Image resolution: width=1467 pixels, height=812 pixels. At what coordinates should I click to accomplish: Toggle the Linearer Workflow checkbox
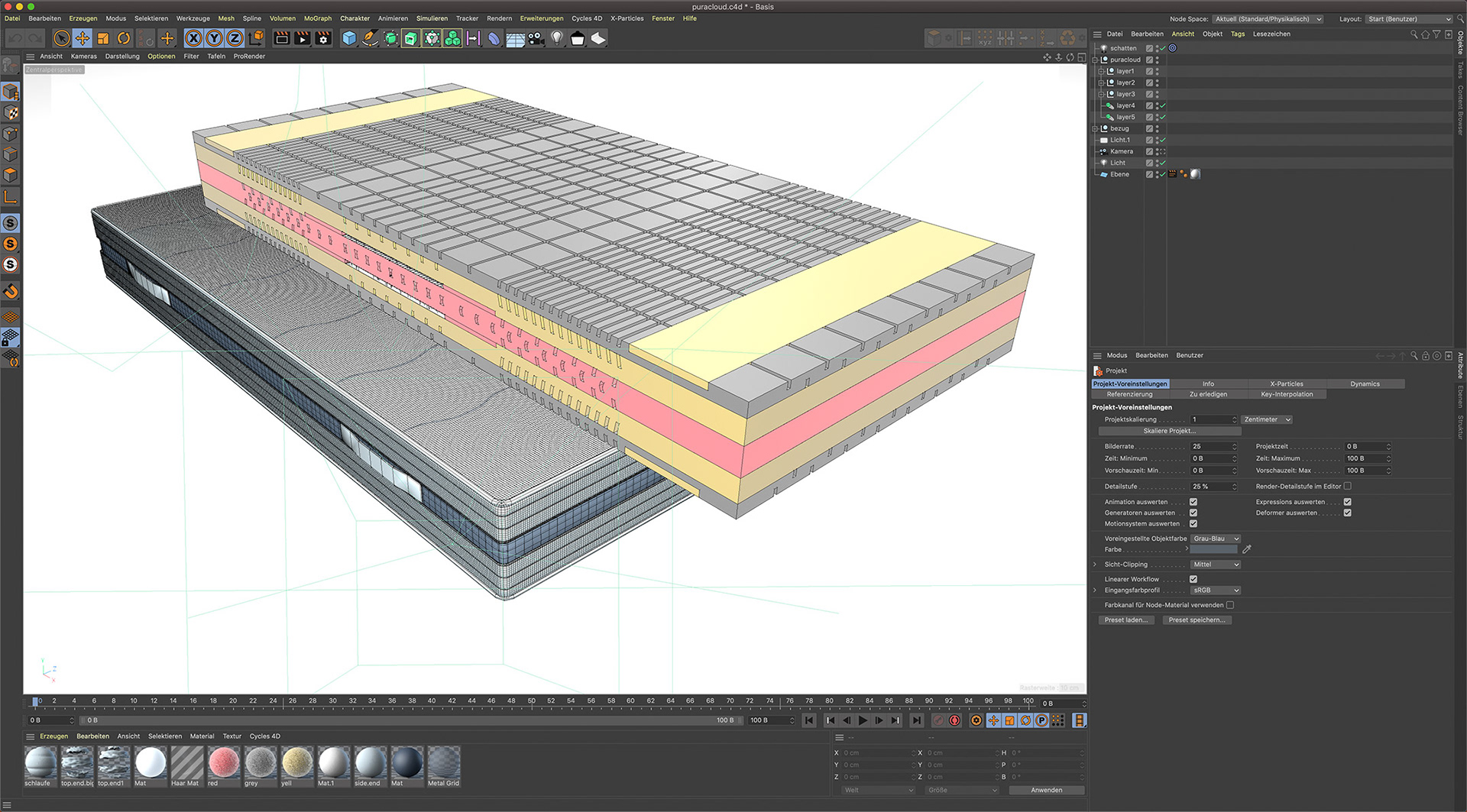point(1193,579)
